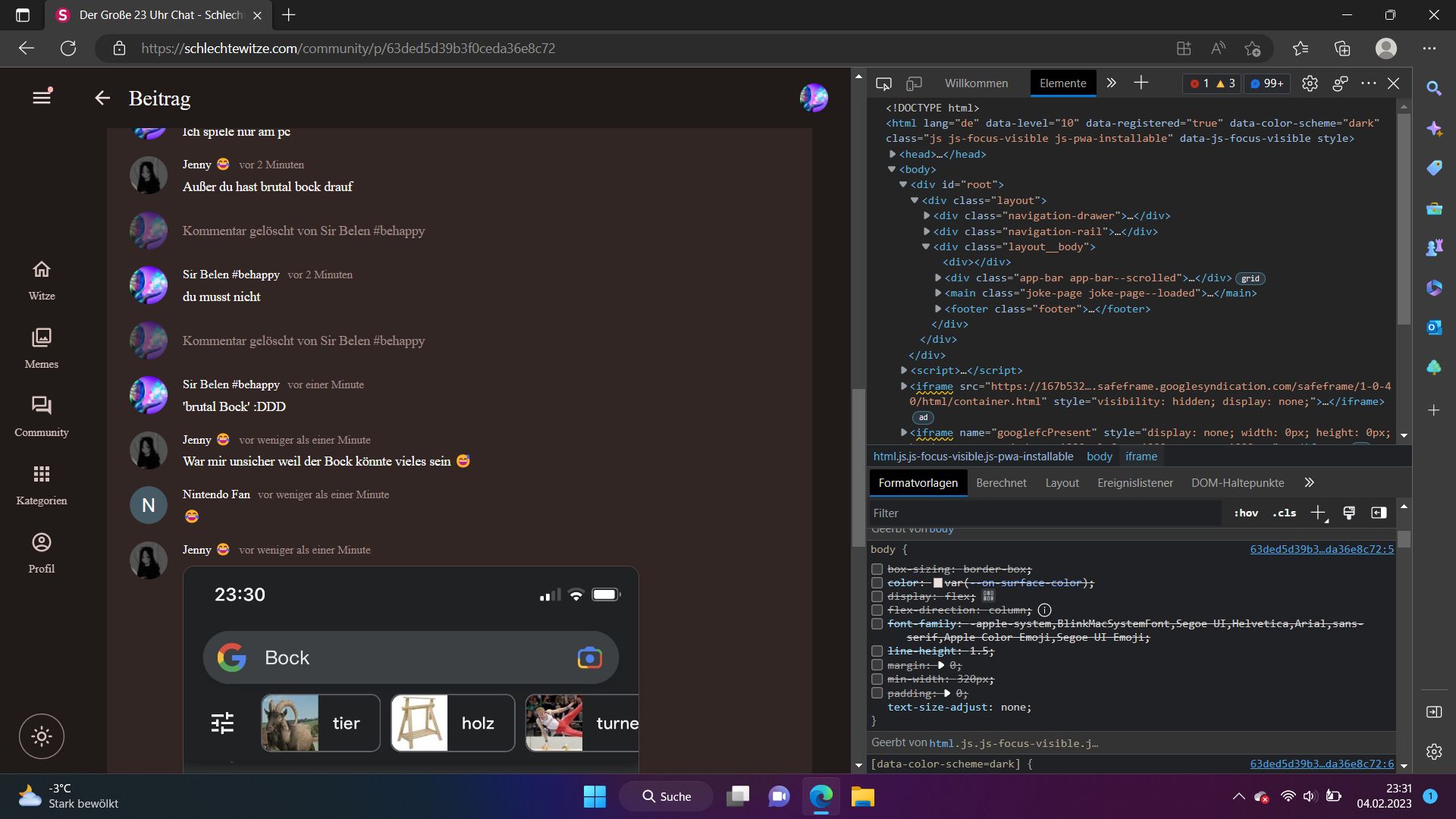Open the Edge sidebar search icon
The height and width of the screenshot is (819, 1456).
[x=1434, y=89]
